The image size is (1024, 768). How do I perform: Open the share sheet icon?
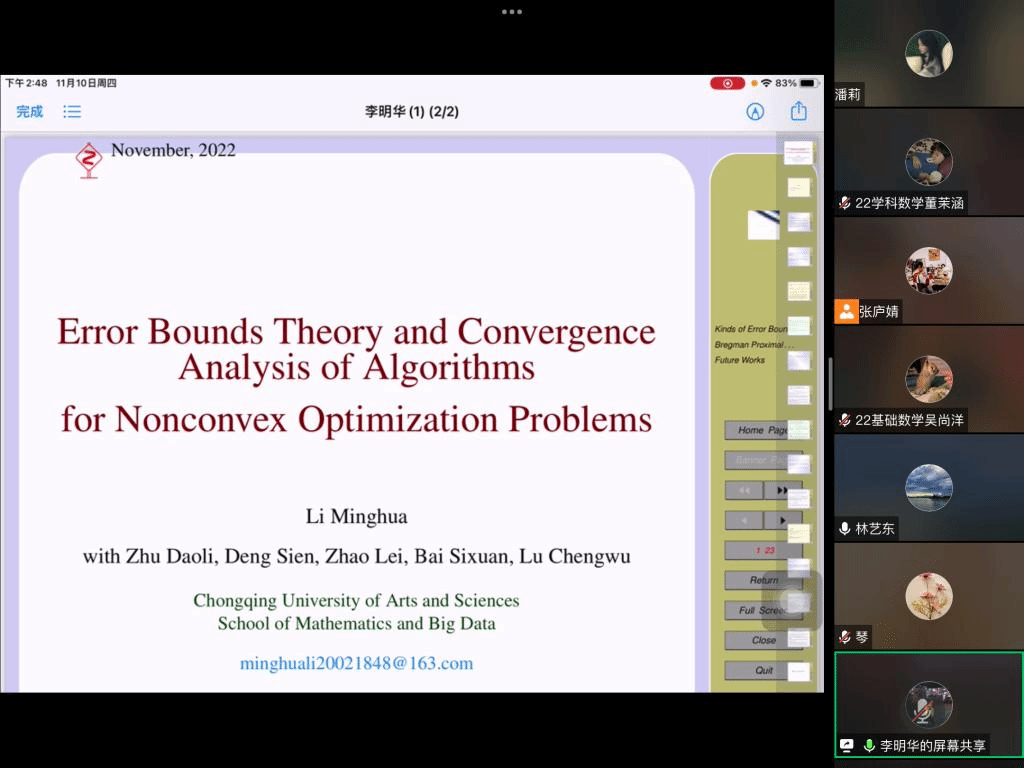click(798, 112)
